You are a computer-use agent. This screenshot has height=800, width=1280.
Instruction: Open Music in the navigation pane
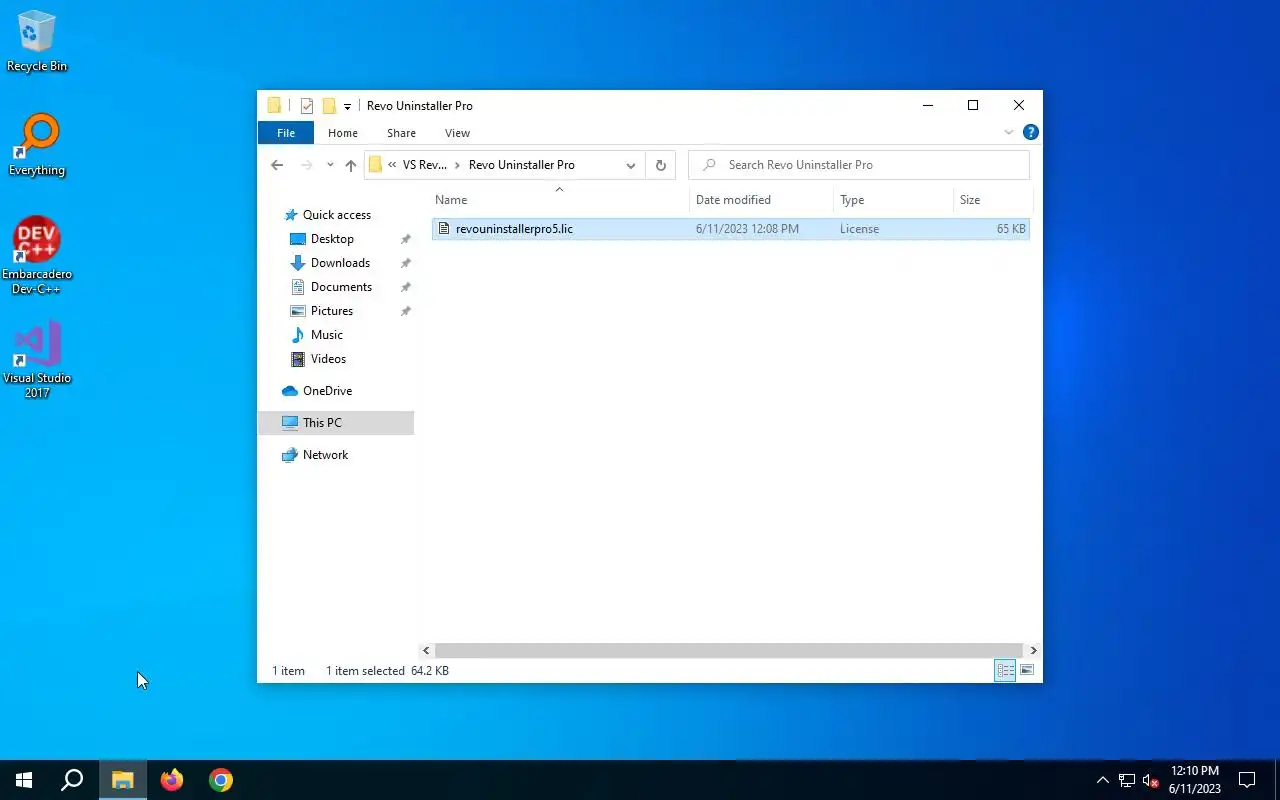coord(326,335)
